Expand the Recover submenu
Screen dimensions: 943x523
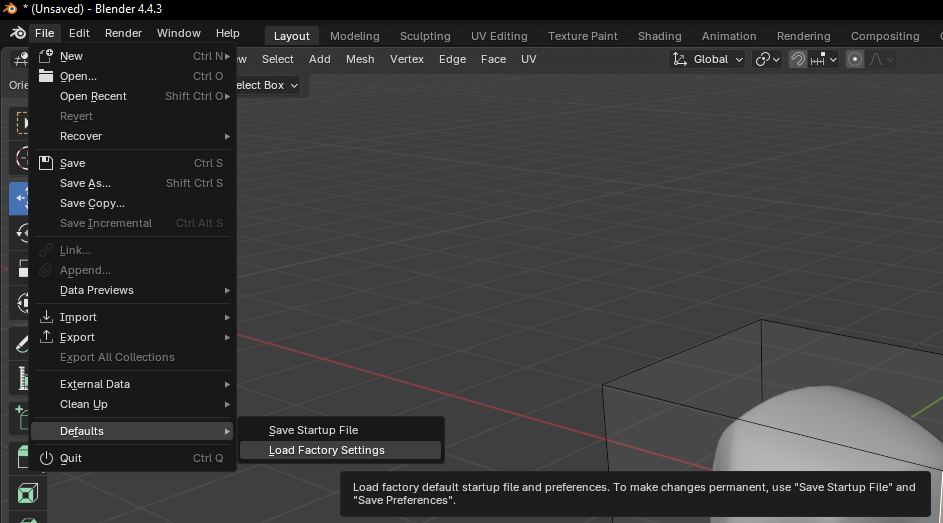(132, 136)
